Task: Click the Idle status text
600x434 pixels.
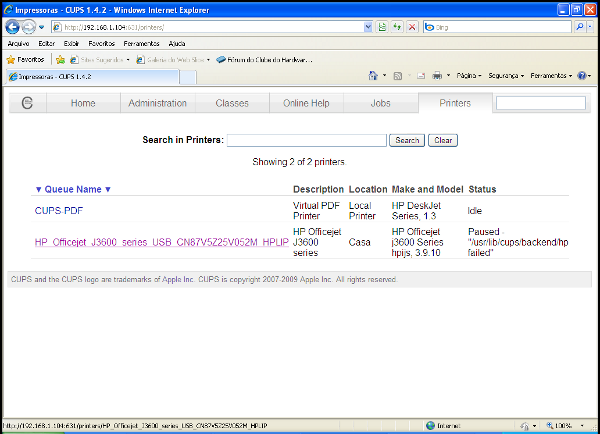Action: tap(474, 210)
